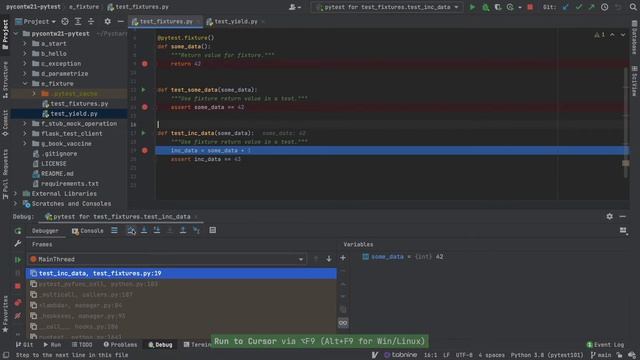This screenshot has width=640, height=360.
Task: Show execution point icon beside Console tab
Action: coord(114,231)
